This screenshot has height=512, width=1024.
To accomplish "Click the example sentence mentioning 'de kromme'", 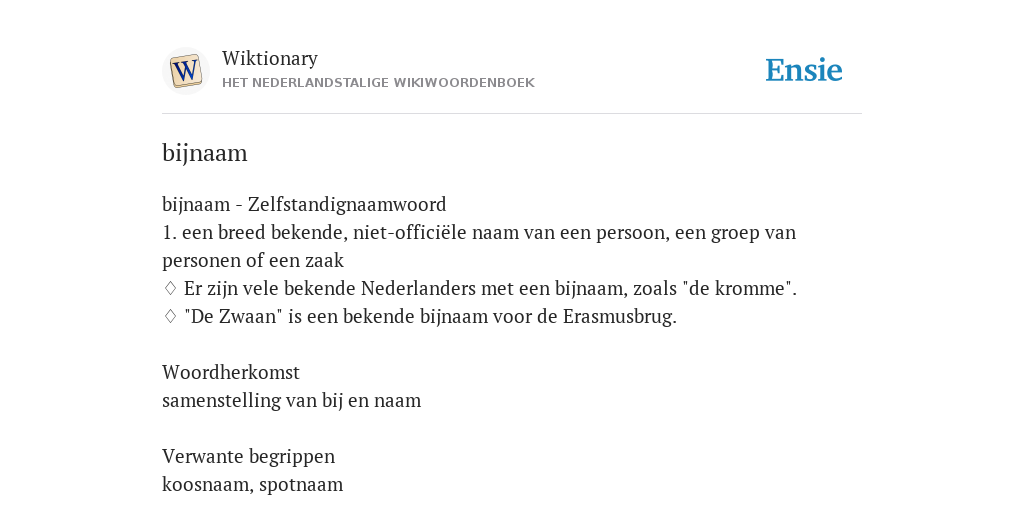I will point(490,288).
